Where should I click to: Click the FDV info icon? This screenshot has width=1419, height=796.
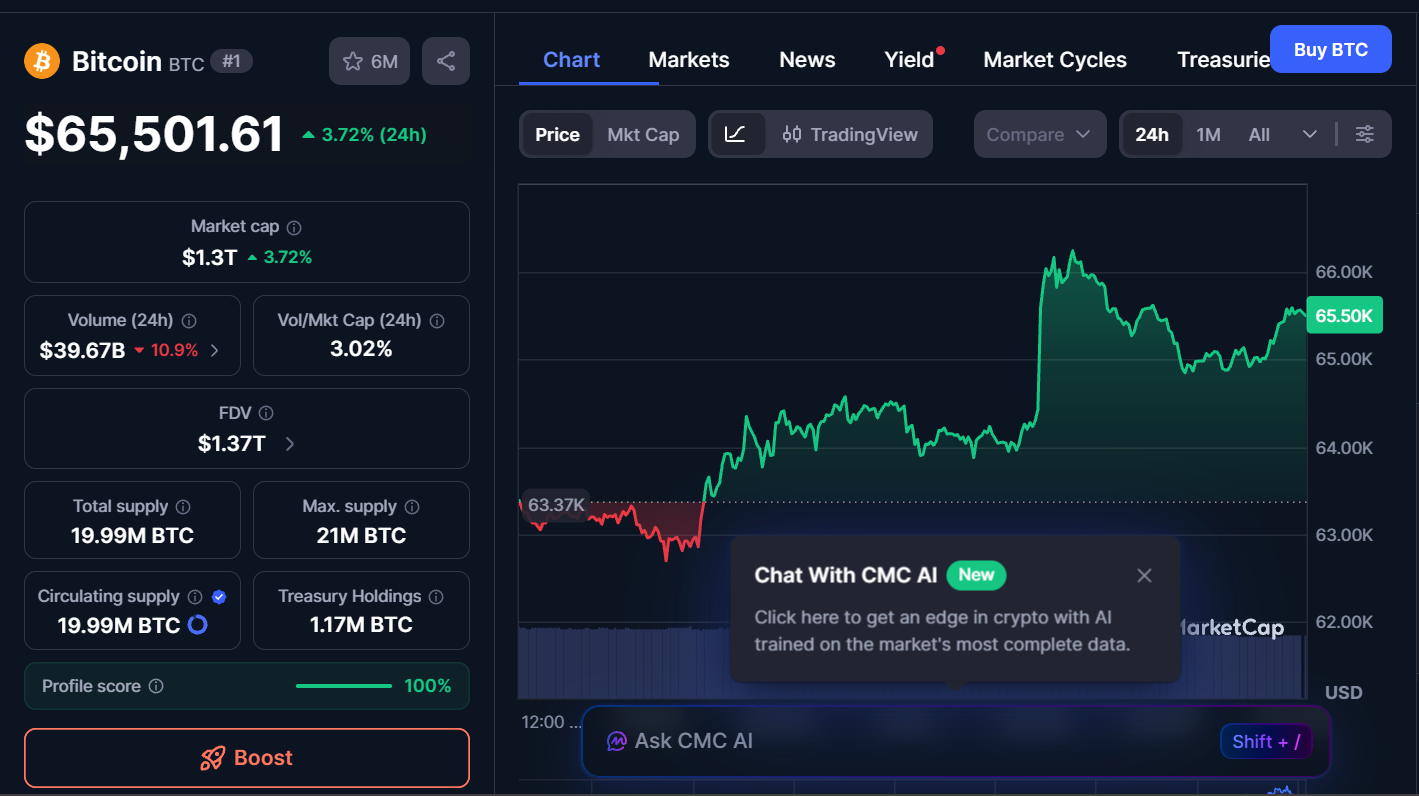pos(266,413)
